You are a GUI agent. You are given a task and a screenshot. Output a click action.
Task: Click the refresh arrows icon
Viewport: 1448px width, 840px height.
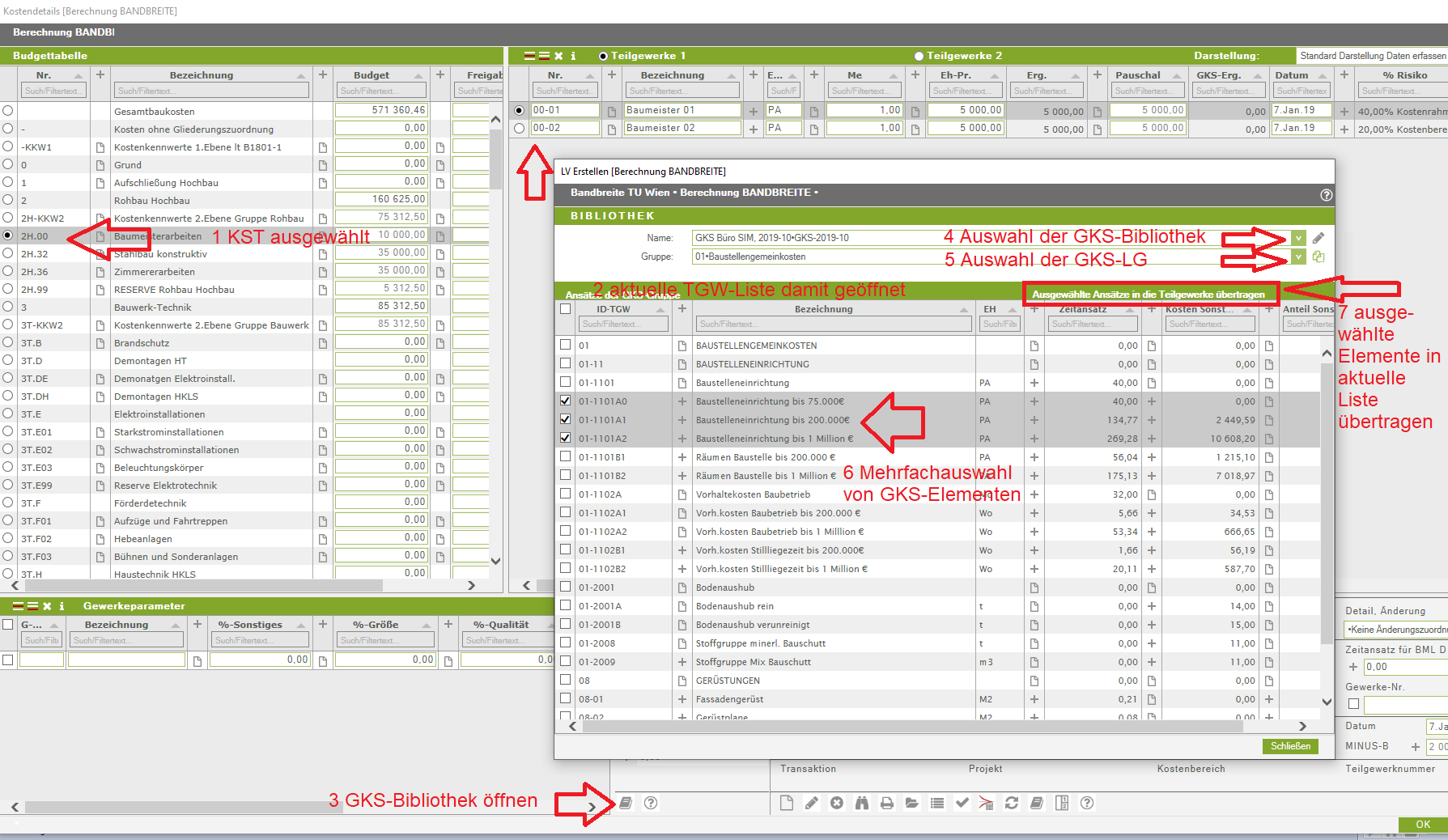click(x=1012, y=803)
